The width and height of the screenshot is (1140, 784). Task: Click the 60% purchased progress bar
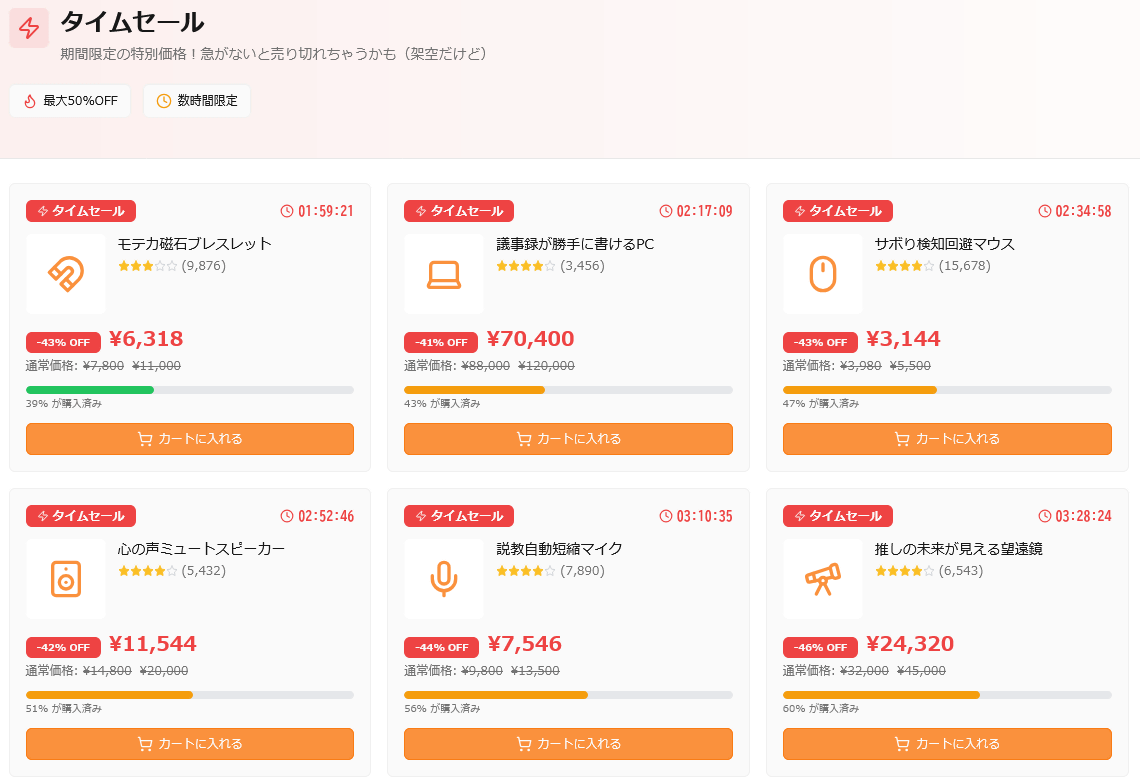click(x=947, y=695)
